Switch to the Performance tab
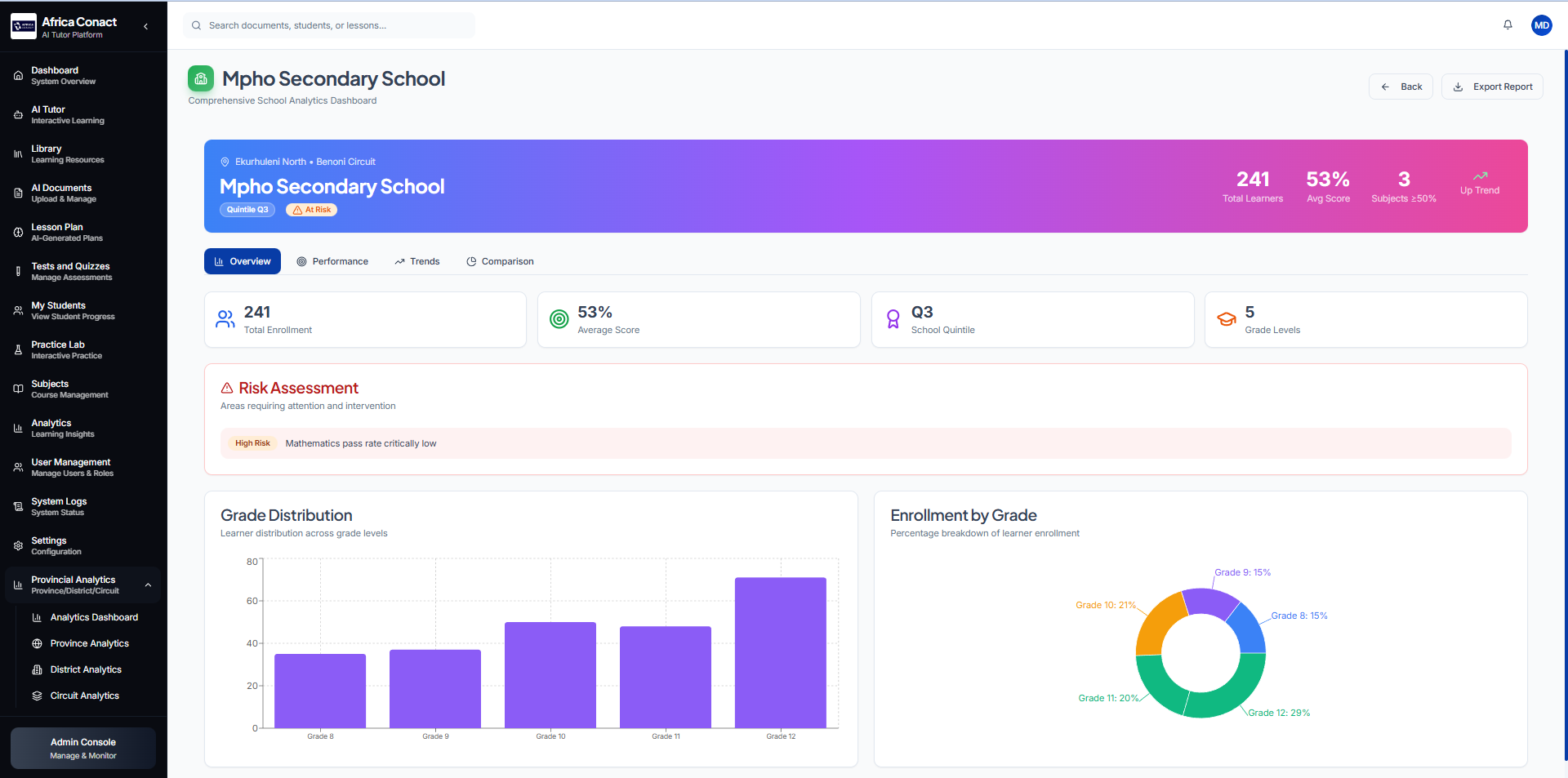 coord(332,261)
